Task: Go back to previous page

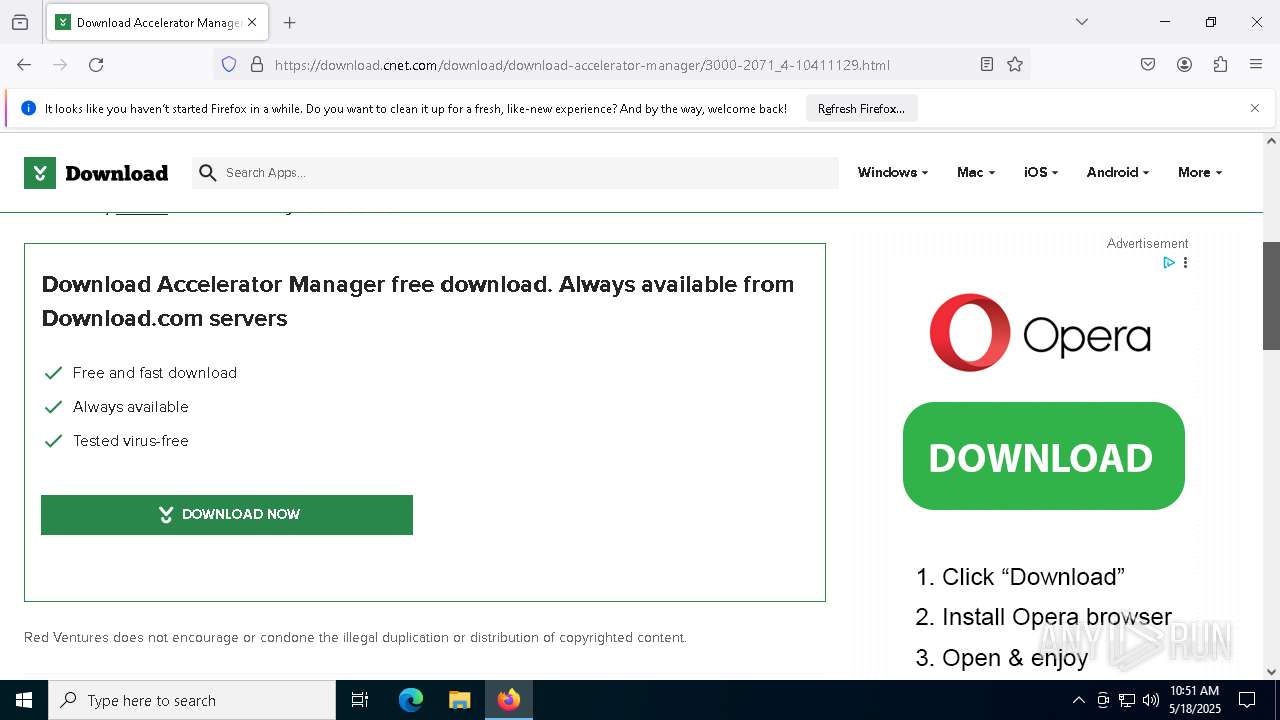Action: click(24, 65)
